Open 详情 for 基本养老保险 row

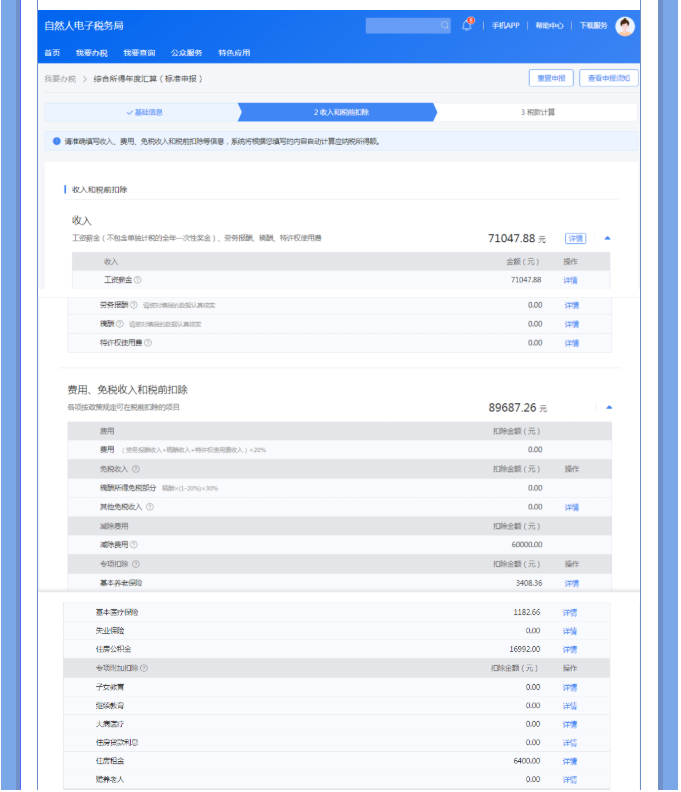pos(572,583)
